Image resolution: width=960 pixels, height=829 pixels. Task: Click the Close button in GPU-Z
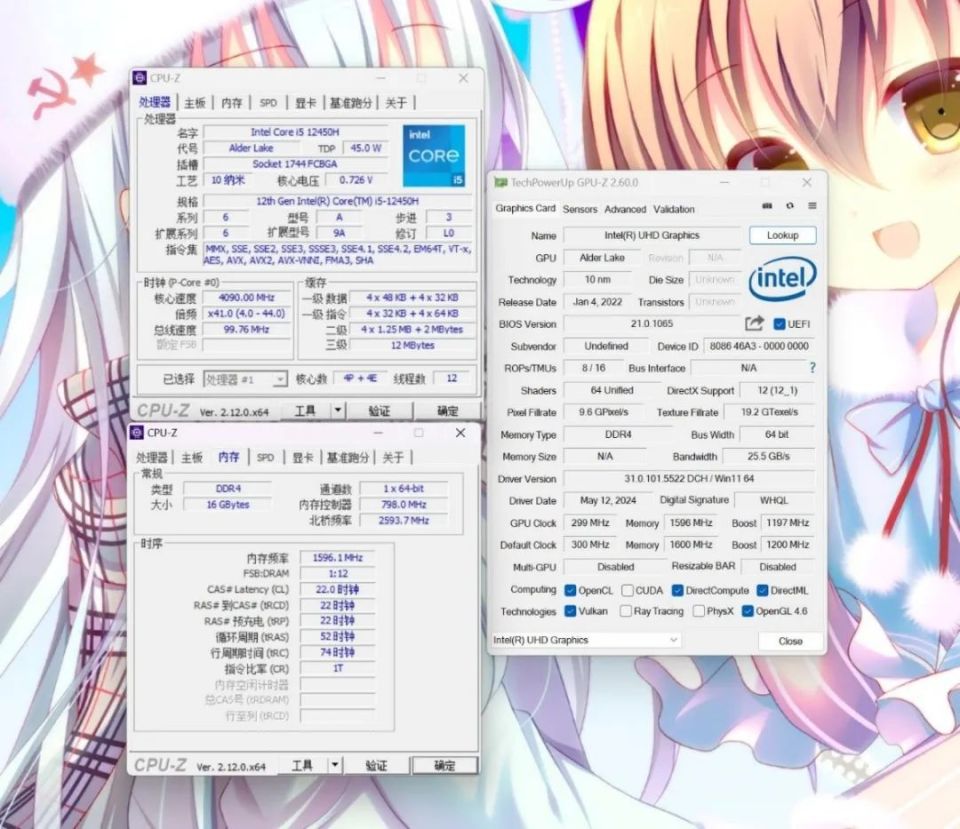(790, 640)
